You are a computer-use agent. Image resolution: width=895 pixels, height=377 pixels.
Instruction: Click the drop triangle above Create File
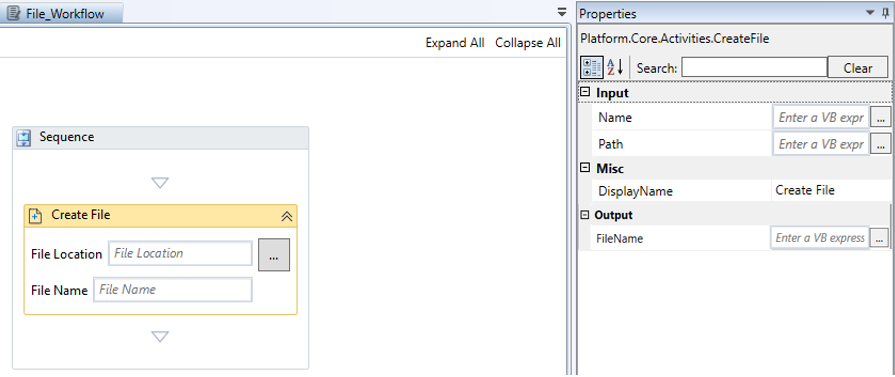click(160, 183)
